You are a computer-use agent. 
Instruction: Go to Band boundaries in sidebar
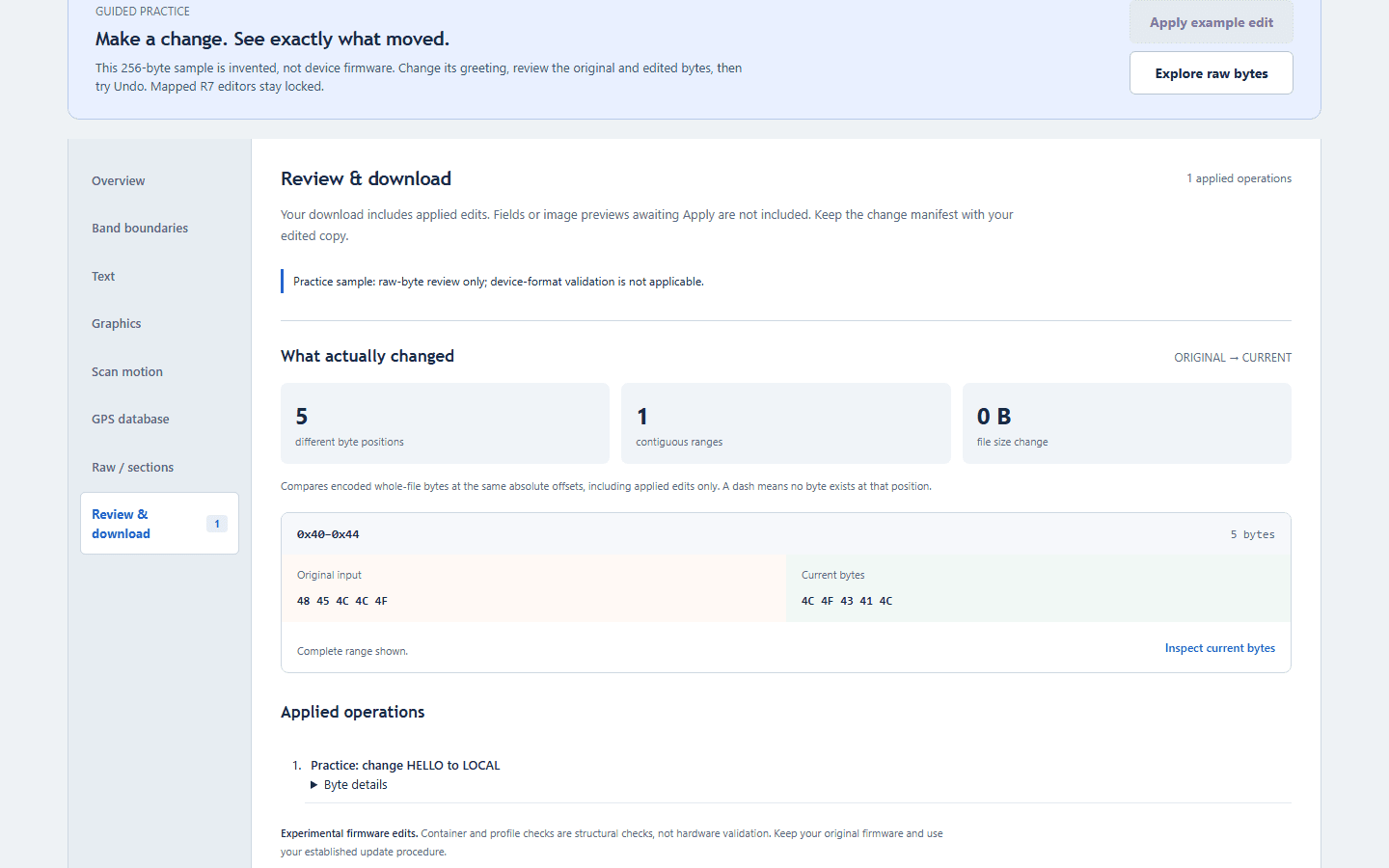click(159, 229)
